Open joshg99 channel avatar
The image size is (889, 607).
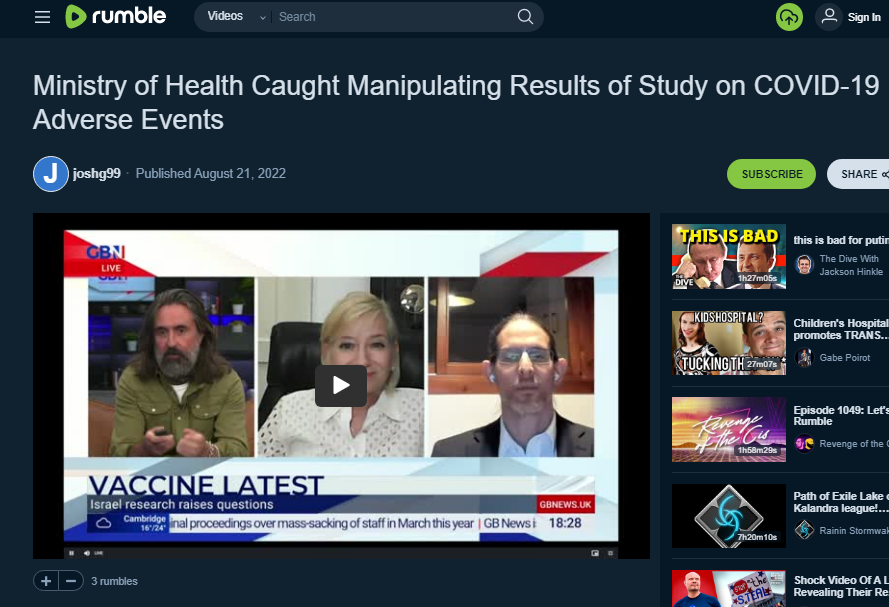[51, 174]
